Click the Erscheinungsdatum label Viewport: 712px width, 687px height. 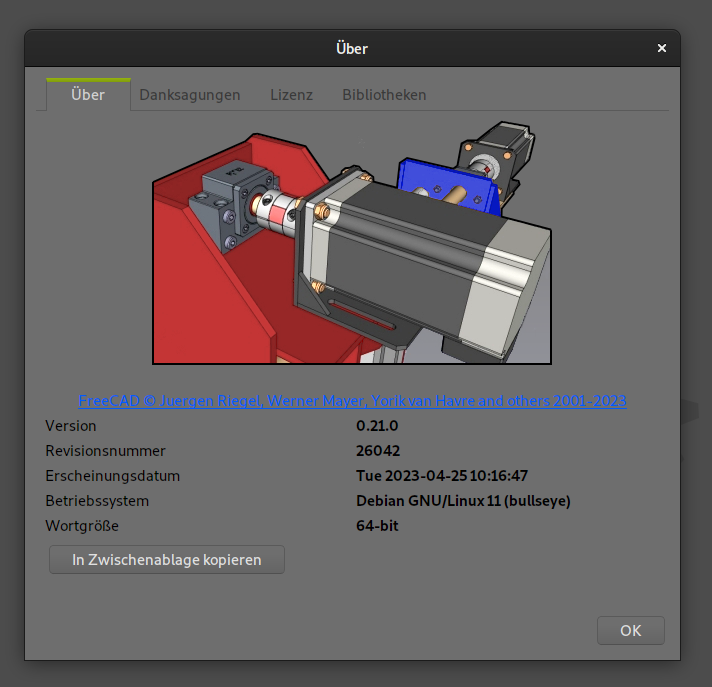click(112, 475)
